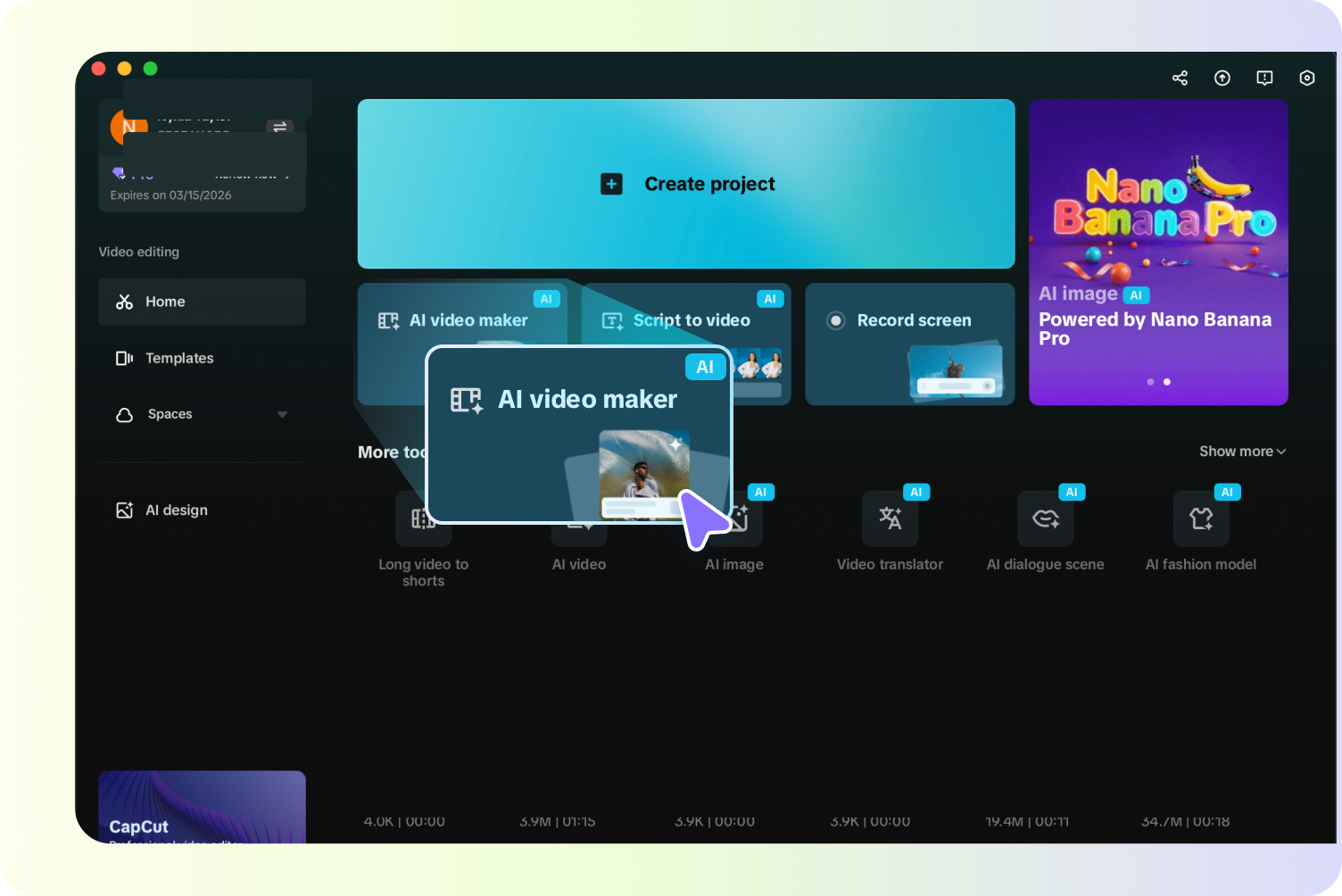Click Show more to reveal additional tools
Screen dimensions: 1342x896
(1241, 452)
